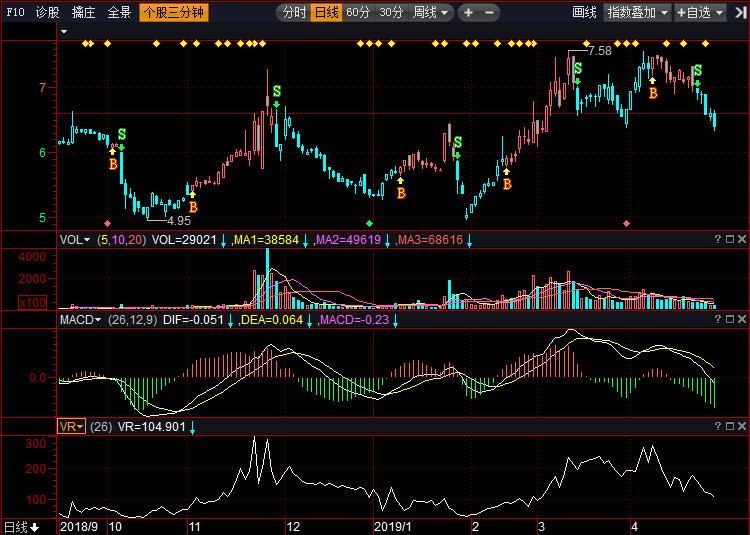Click the S sell signal in early October
The width and height of the screenshot is (750, 535).
point(122,134)
